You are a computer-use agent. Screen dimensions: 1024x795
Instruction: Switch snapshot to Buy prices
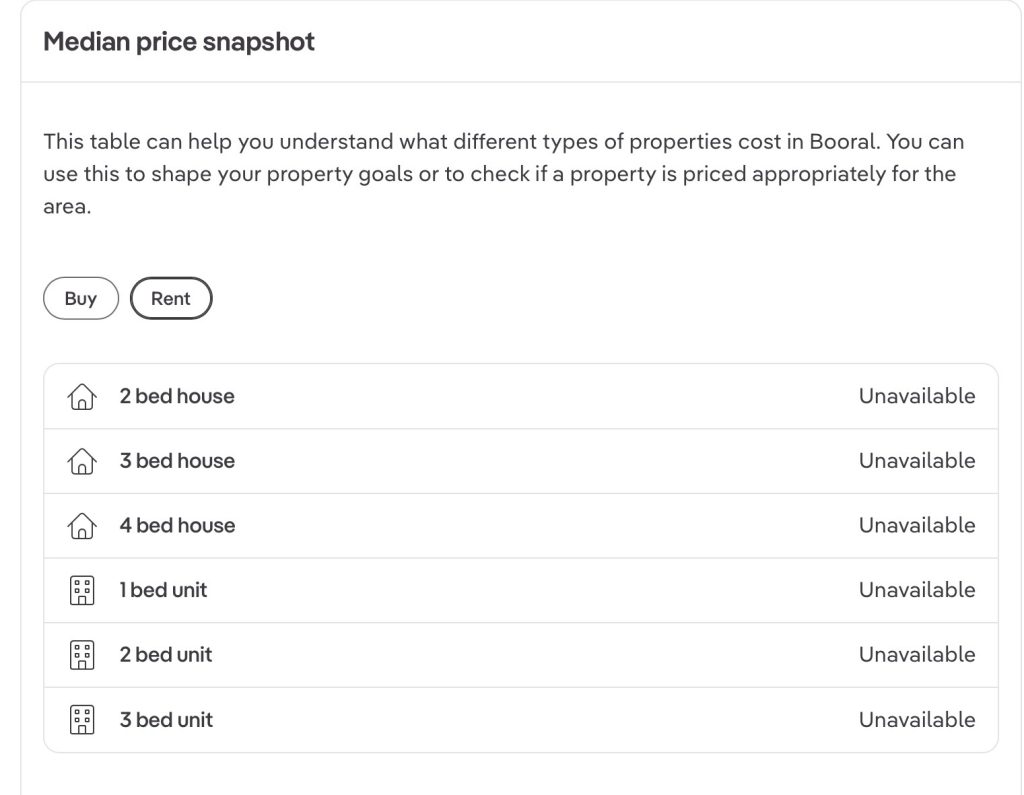pyautogui.click(x=81, y=299)
